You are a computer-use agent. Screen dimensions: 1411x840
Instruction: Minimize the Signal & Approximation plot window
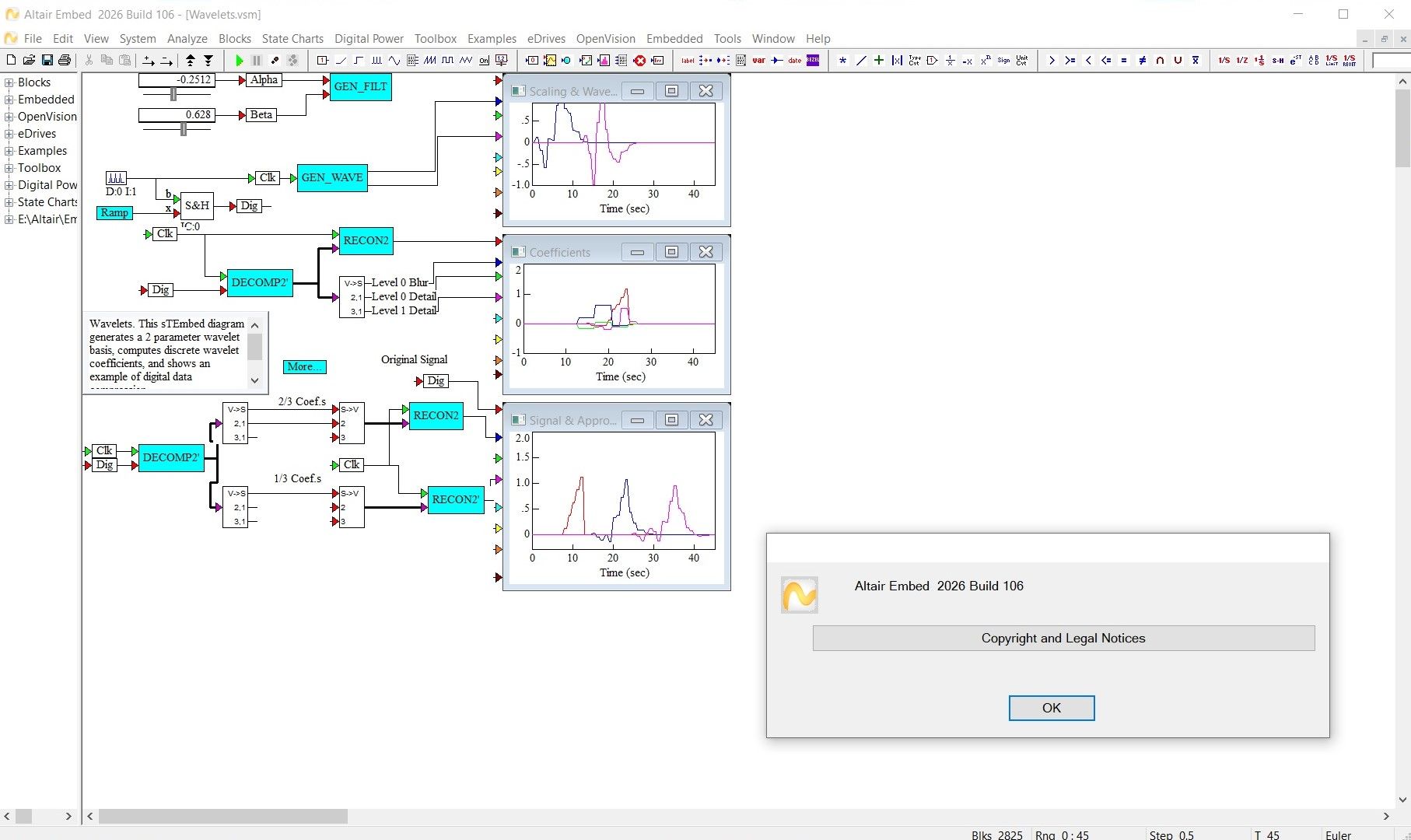tap(637, 420)
